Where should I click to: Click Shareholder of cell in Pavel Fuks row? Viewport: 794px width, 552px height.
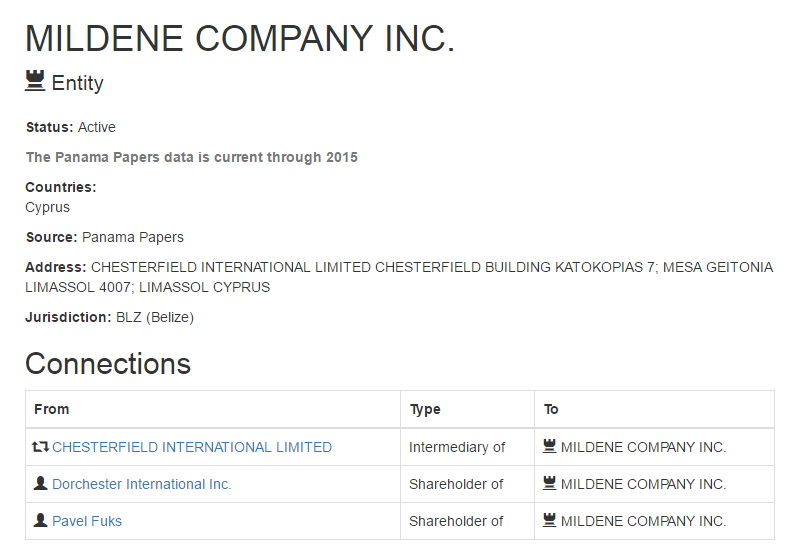(x=456, y=521)
